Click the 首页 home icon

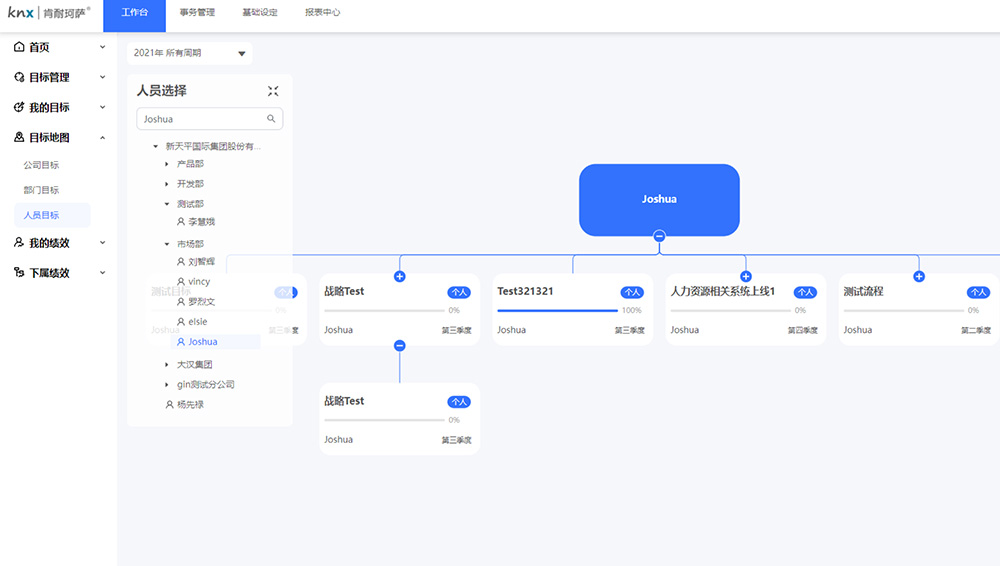(x=19, y=47)
